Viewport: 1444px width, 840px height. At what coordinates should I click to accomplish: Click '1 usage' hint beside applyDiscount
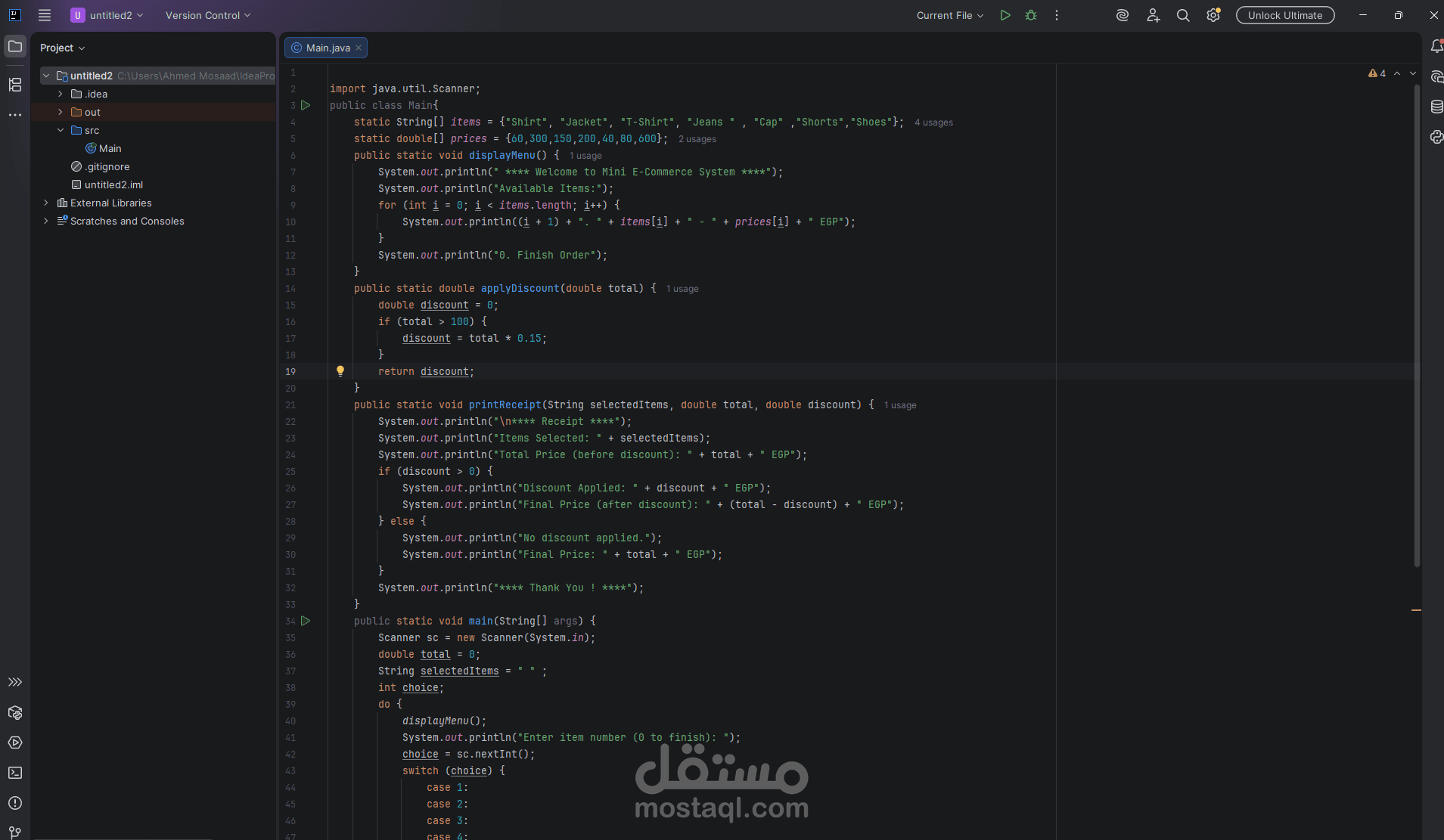pos(682,289)
